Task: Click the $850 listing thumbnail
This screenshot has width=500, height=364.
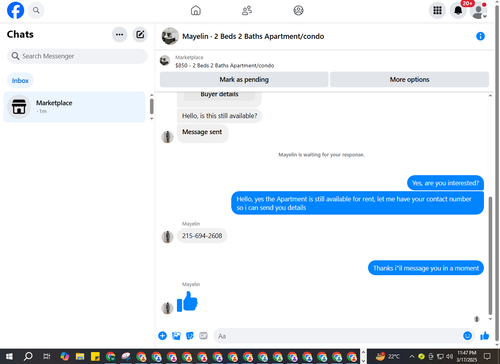Action: (x=165, y=61)
